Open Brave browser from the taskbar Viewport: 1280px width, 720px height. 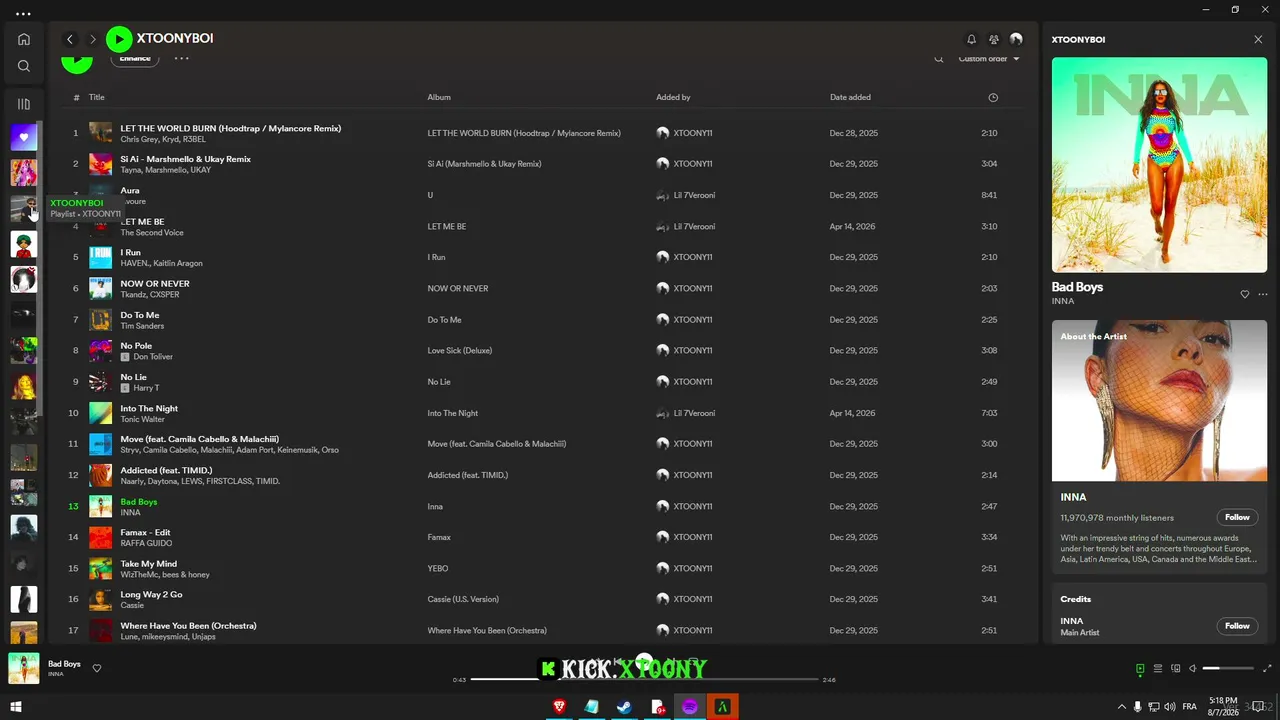click(559, 707)
